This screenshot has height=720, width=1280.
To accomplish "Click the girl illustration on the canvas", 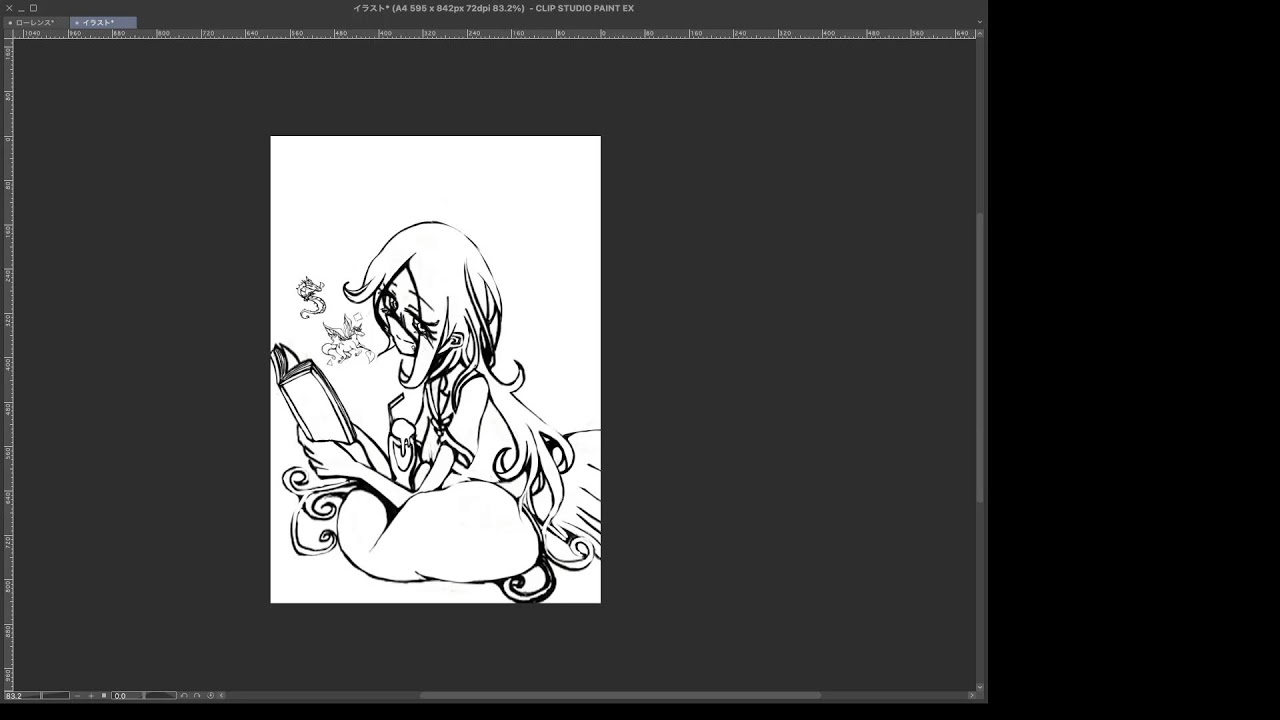I will [436, 369].
